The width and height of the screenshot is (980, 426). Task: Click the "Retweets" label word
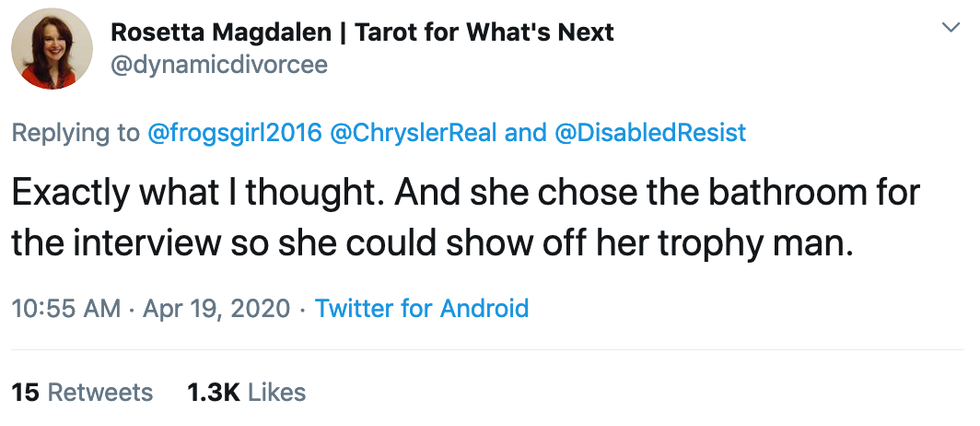(101, 392)
